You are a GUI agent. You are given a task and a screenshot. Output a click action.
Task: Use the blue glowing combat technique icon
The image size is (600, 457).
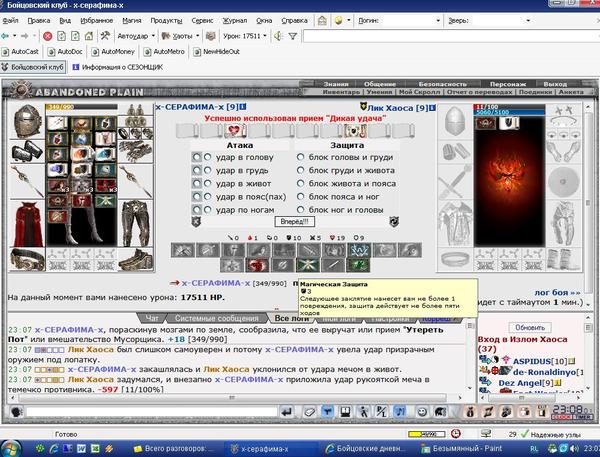[359, 250]
